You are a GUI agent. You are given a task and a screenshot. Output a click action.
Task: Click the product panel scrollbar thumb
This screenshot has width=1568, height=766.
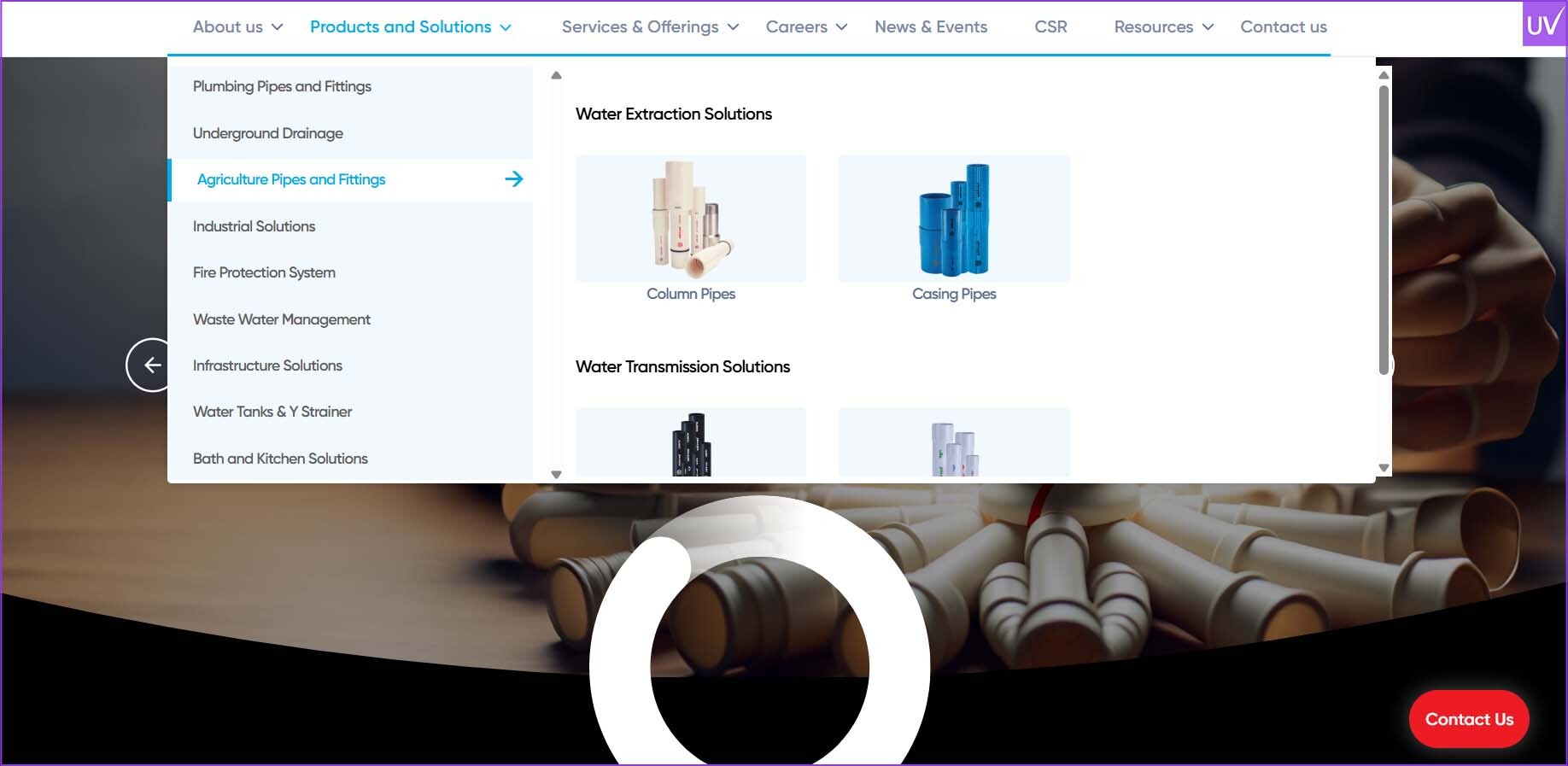click(x=1384, y=229)
